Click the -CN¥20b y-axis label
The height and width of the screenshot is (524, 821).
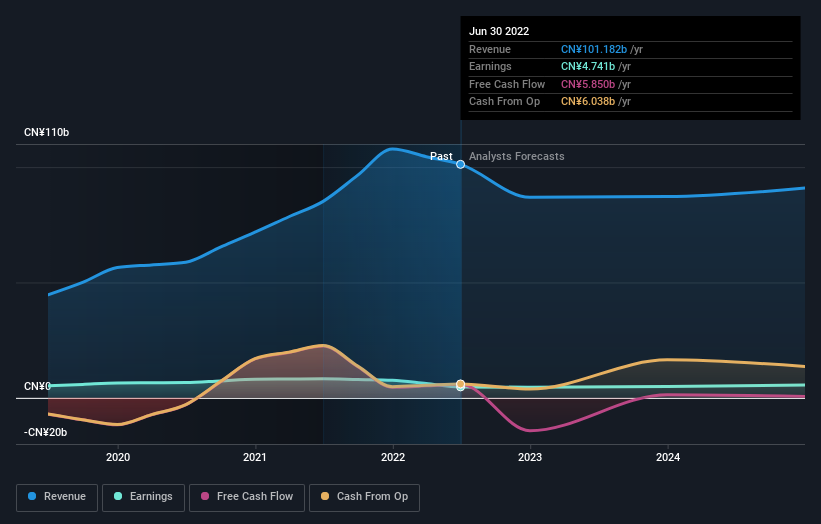[46, 432]
